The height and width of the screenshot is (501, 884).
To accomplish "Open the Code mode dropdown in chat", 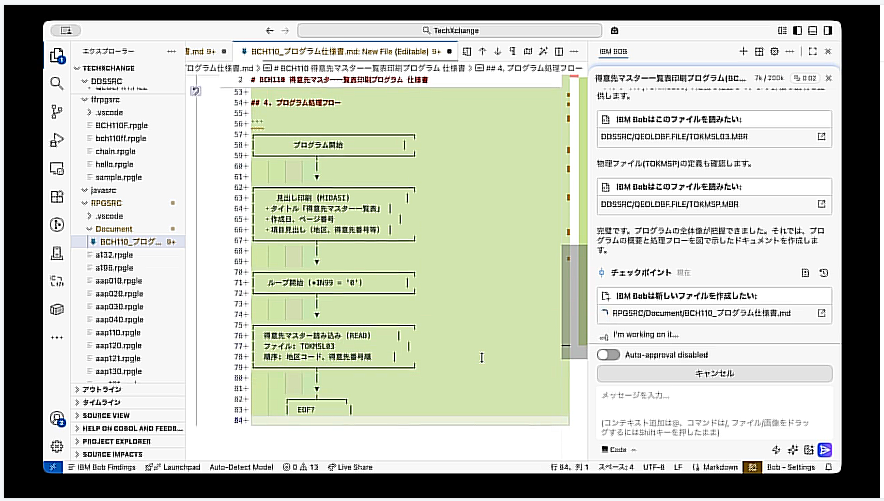I will 619,450.
